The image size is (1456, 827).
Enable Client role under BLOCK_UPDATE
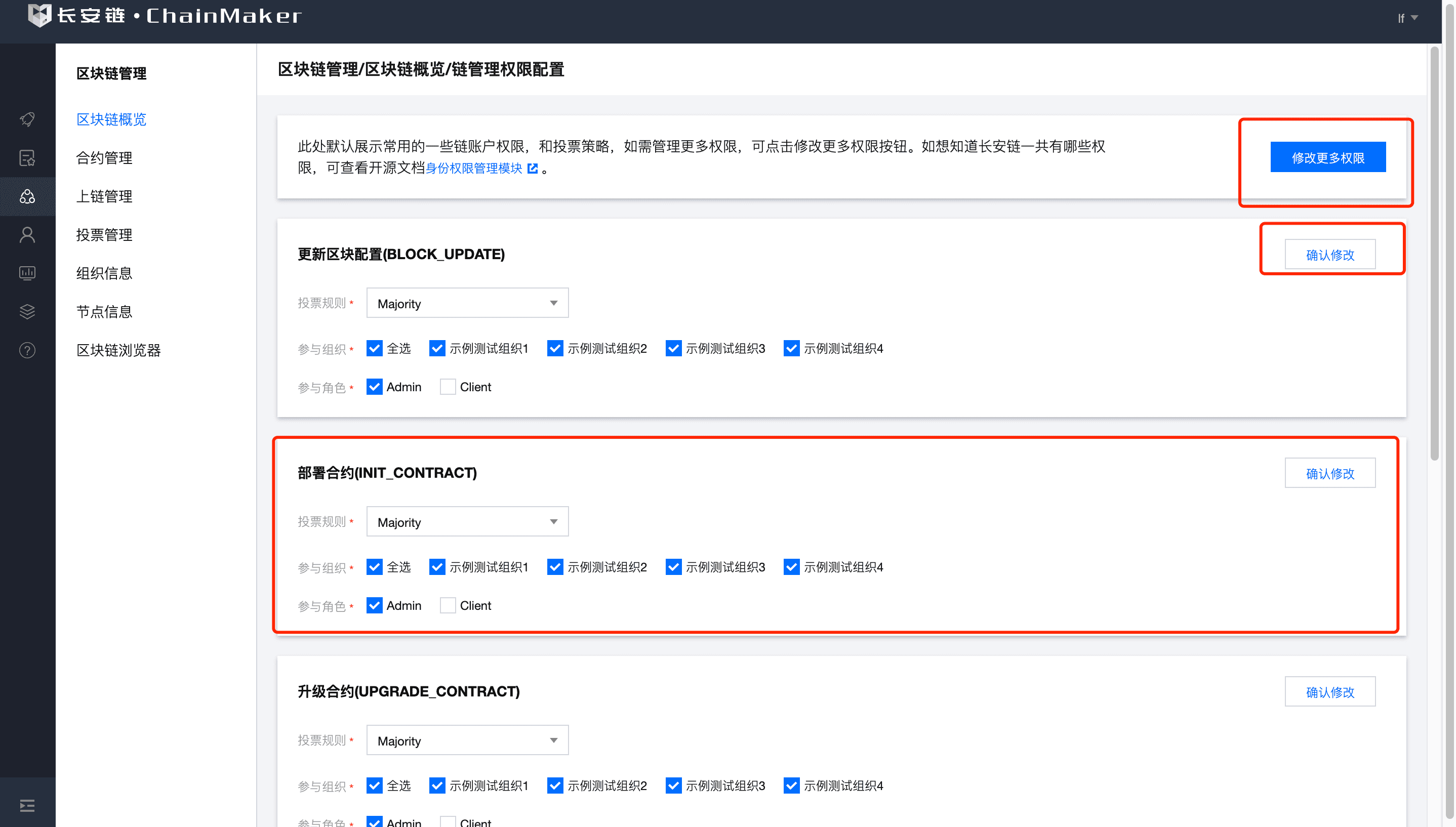pos(448,387)
